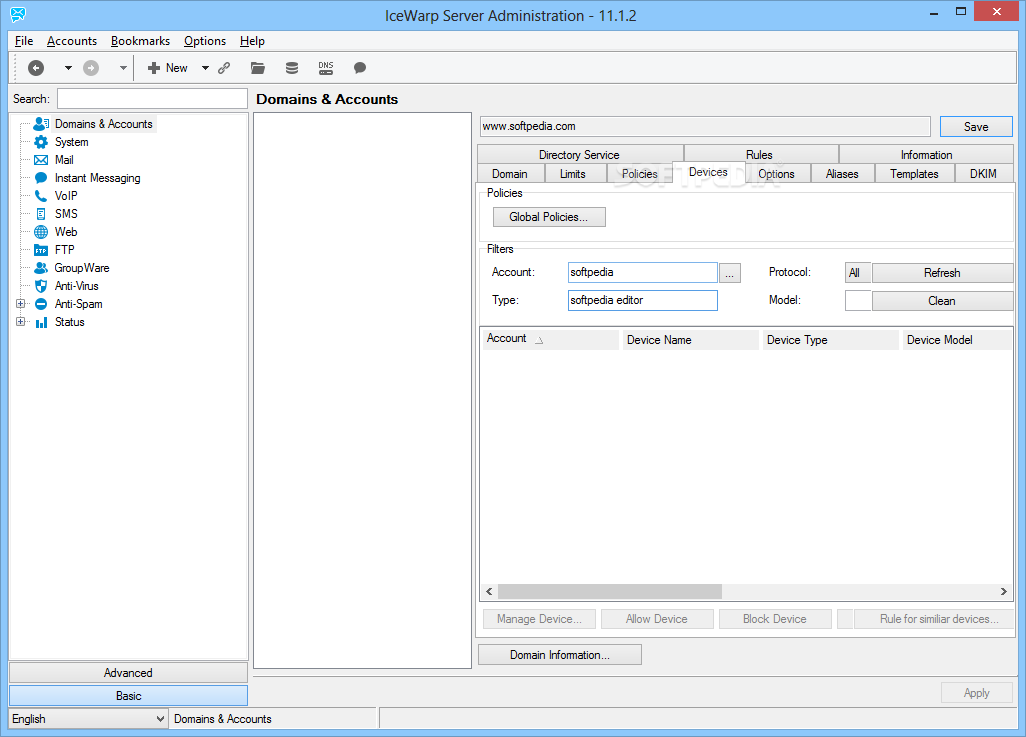The width and height of the screenshot is (1026, 737).
Task: Click the Domain Information button
Action: [560, 655]
